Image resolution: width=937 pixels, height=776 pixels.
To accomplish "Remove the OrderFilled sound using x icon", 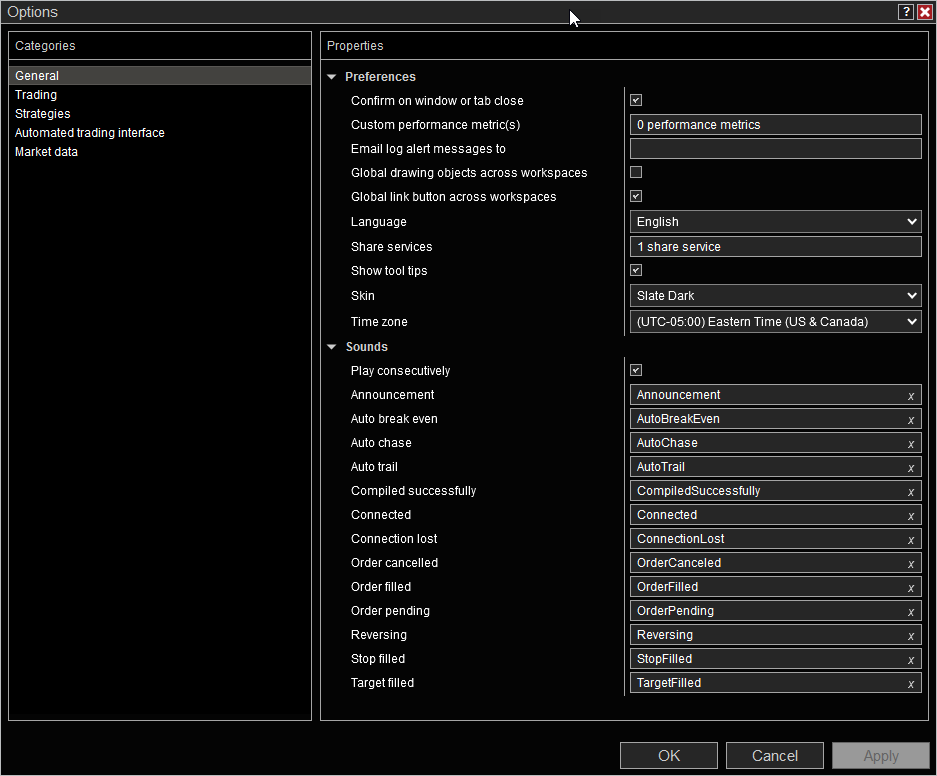I will (x=910, y=588).
